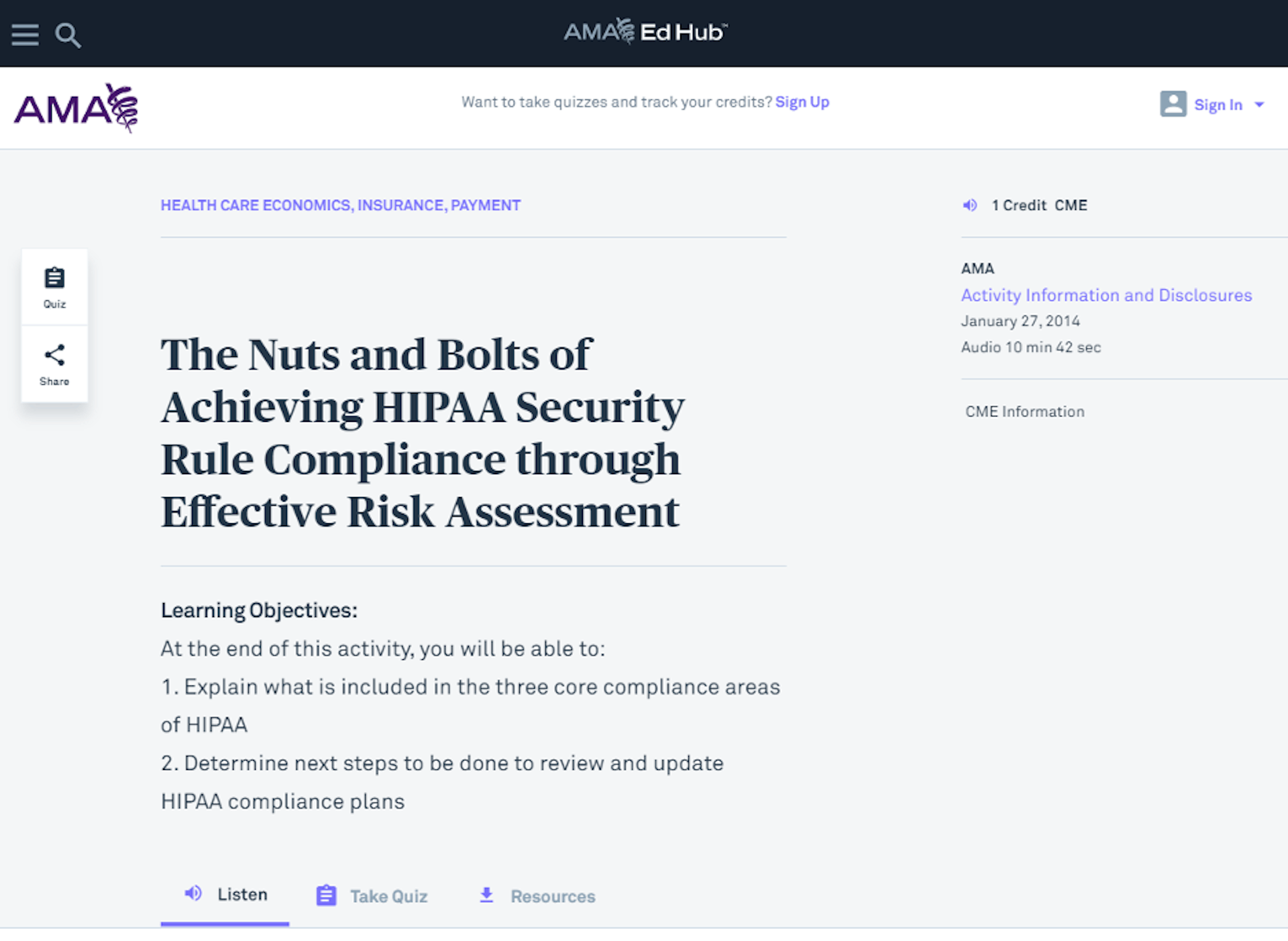Click the user profile avatar icon

(x=1172, y=103)
